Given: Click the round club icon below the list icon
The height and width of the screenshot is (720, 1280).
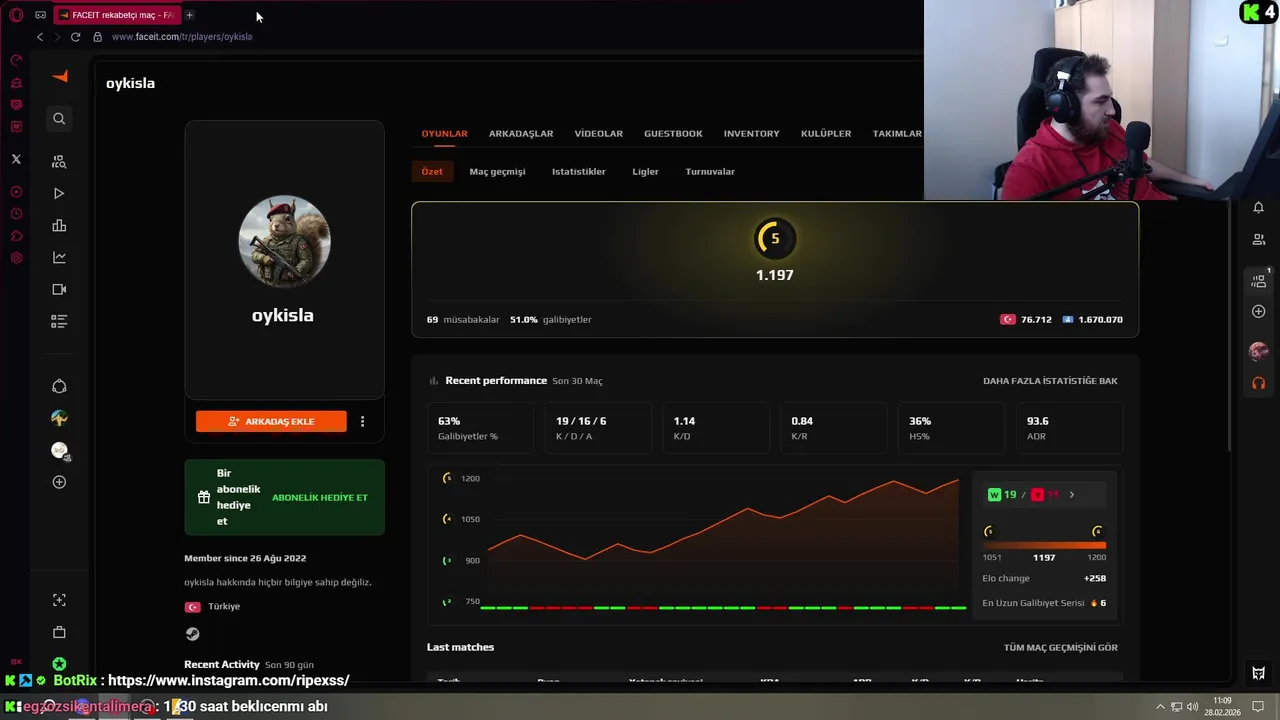Looking at the screenshot, I should click(59, 387).
